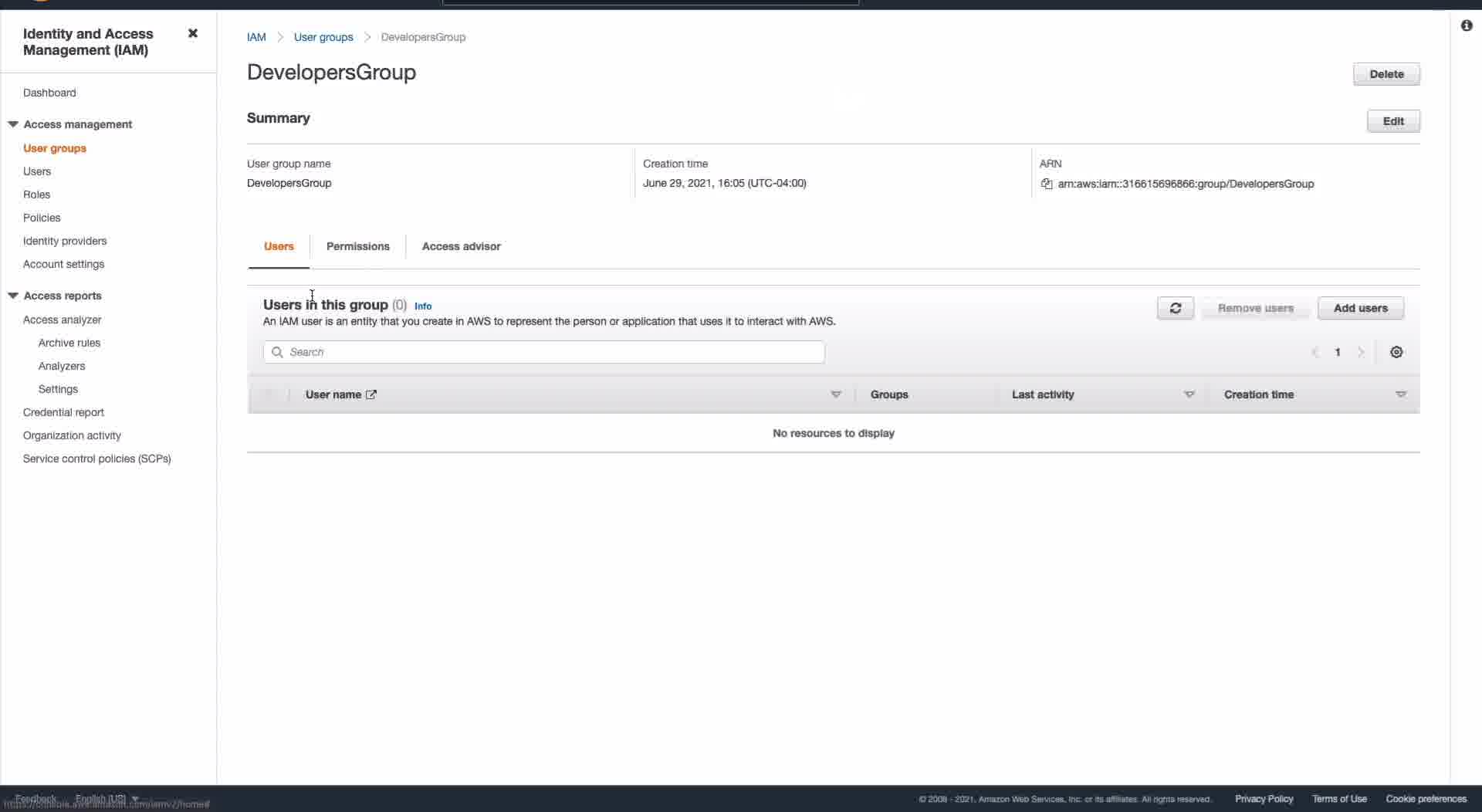Viewport: 1482px width, 812px height.
Task: Open Account settings in the sidebar
Action: pyautogui.click(x=63, y=264)
